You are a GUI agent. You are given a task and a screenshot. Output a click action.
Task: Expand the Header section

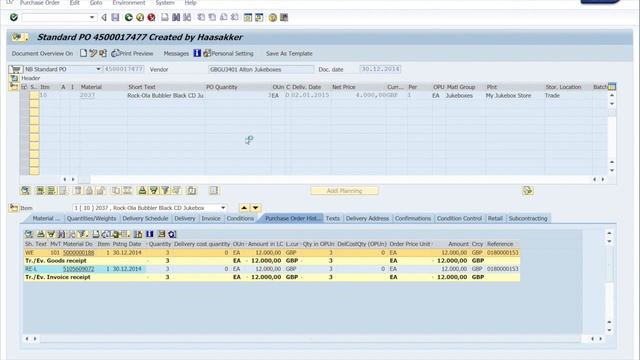tap(14, 78)
